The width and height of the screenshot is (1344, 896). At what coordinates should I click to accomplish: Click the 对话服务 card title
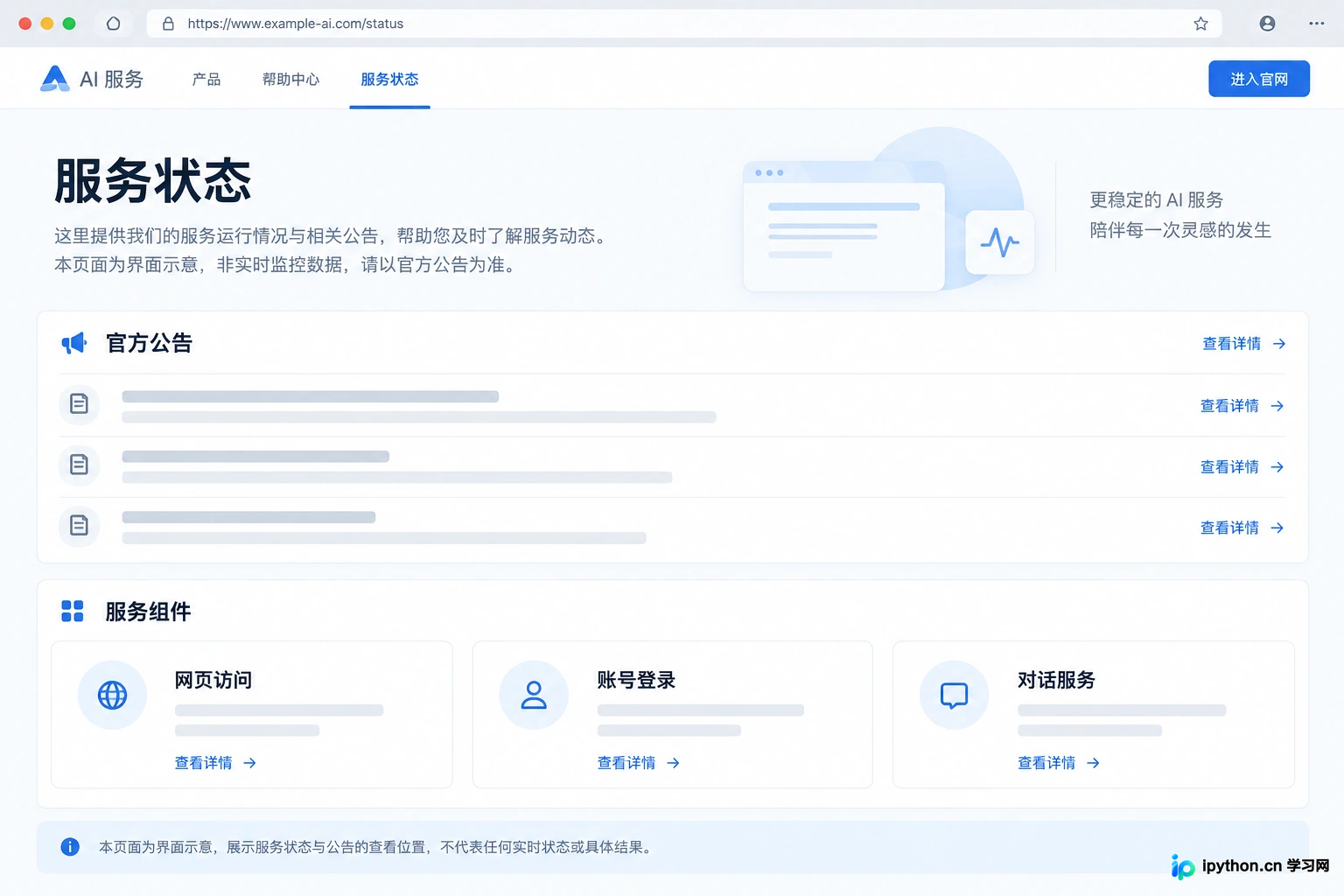pyautogui.click(x=1056, y=680)
